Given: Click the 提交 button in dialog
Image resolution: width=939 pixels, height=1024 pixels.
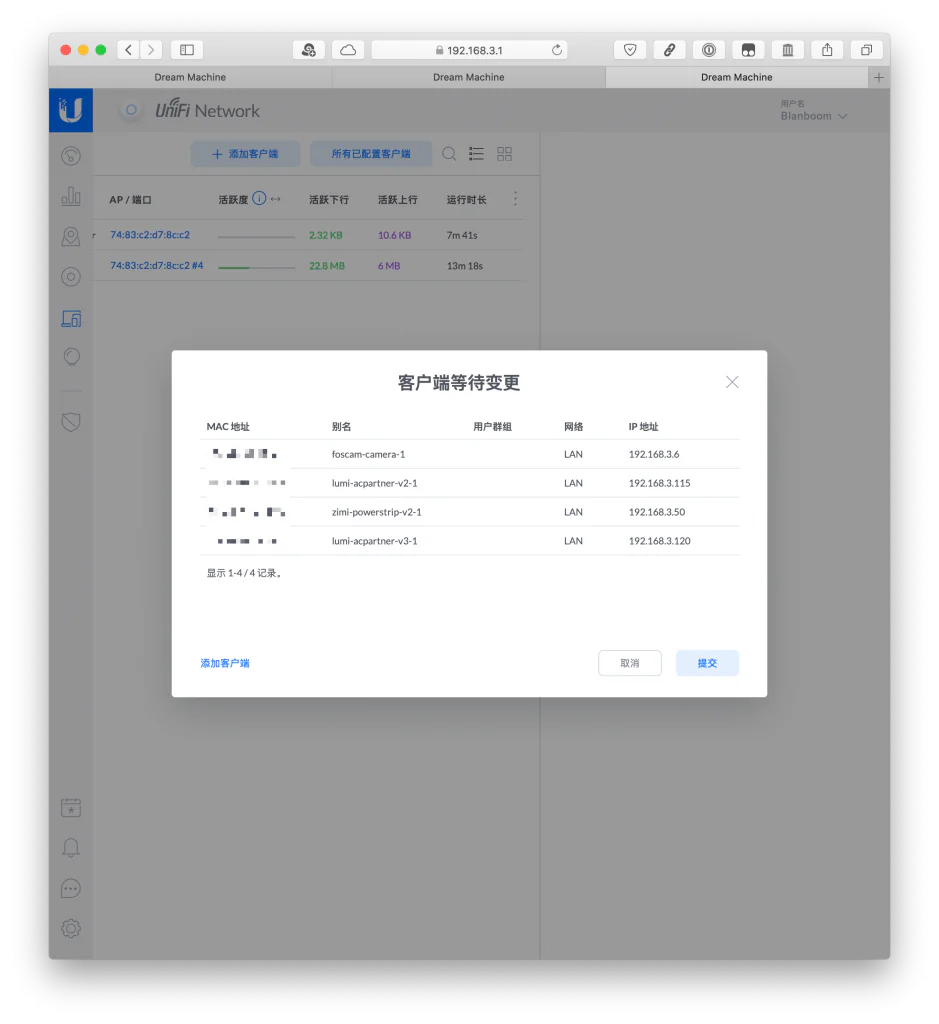Looking at the screenshot, I should pos(707,663).
